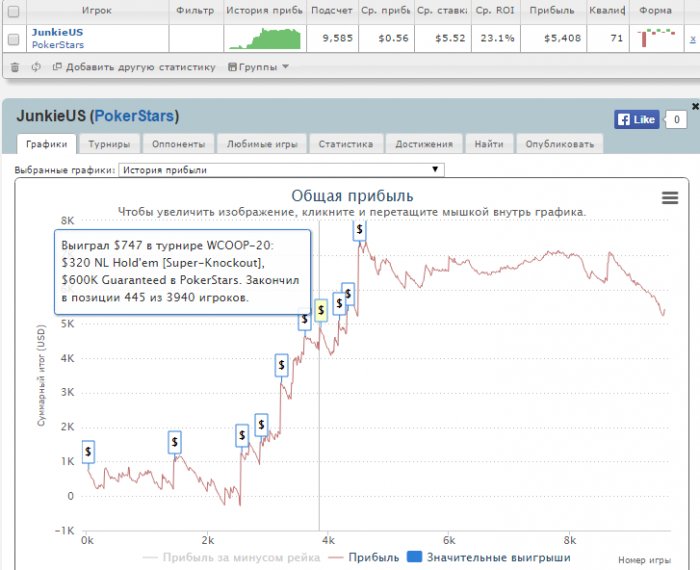Toggle the Прибыль legend series

tap(364, 557)
